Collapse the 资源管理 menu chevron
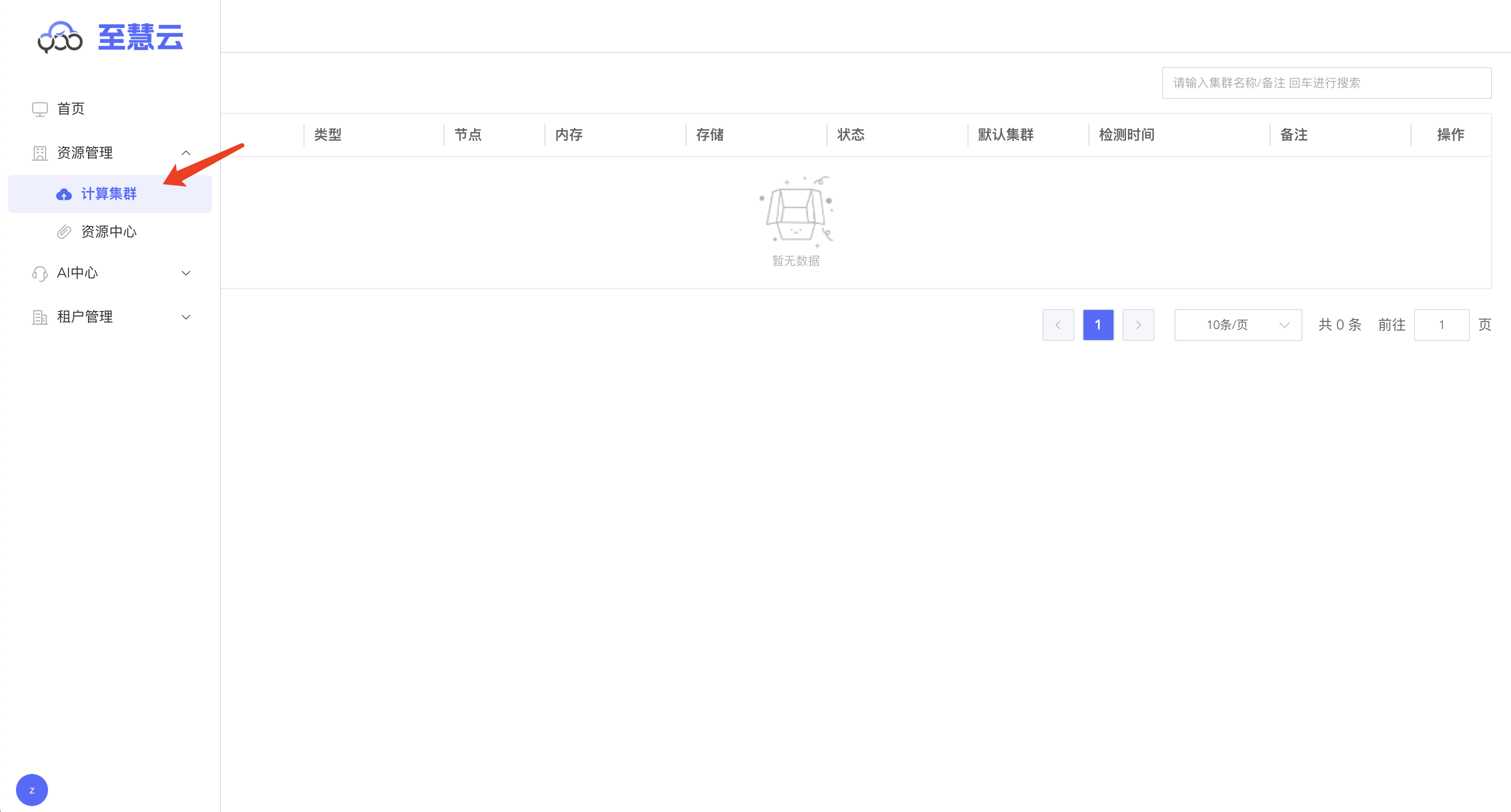 (x=186, y=153)
